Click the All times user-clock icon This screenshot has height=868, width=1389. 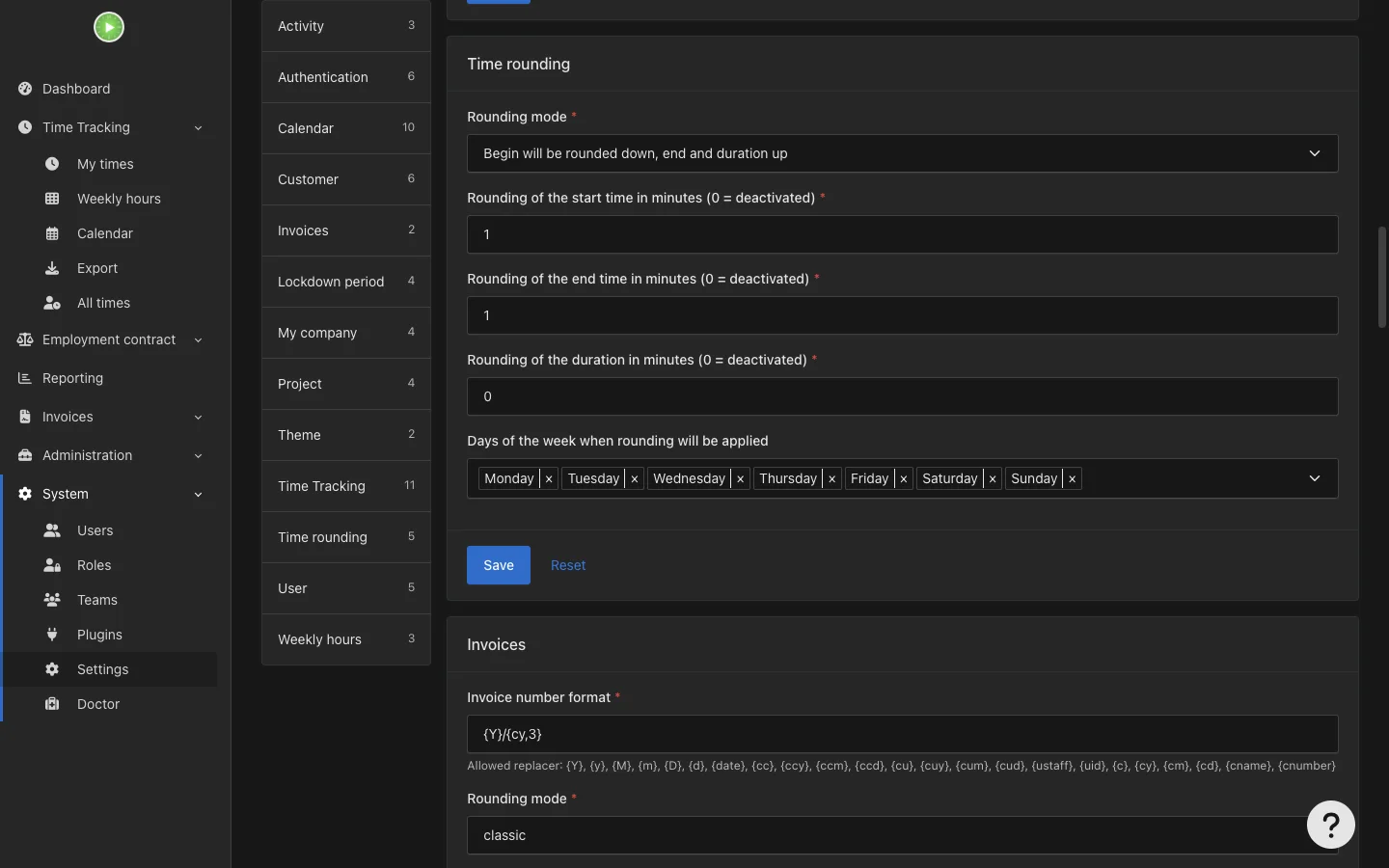(x=52, y=303)
